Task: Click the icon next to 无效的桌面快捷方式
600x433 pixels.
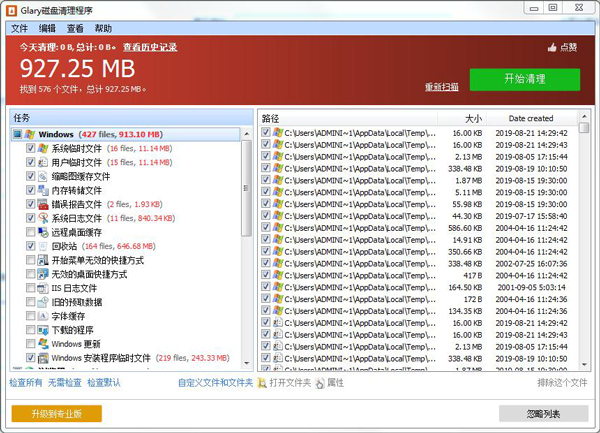Action: click(43, 274)
